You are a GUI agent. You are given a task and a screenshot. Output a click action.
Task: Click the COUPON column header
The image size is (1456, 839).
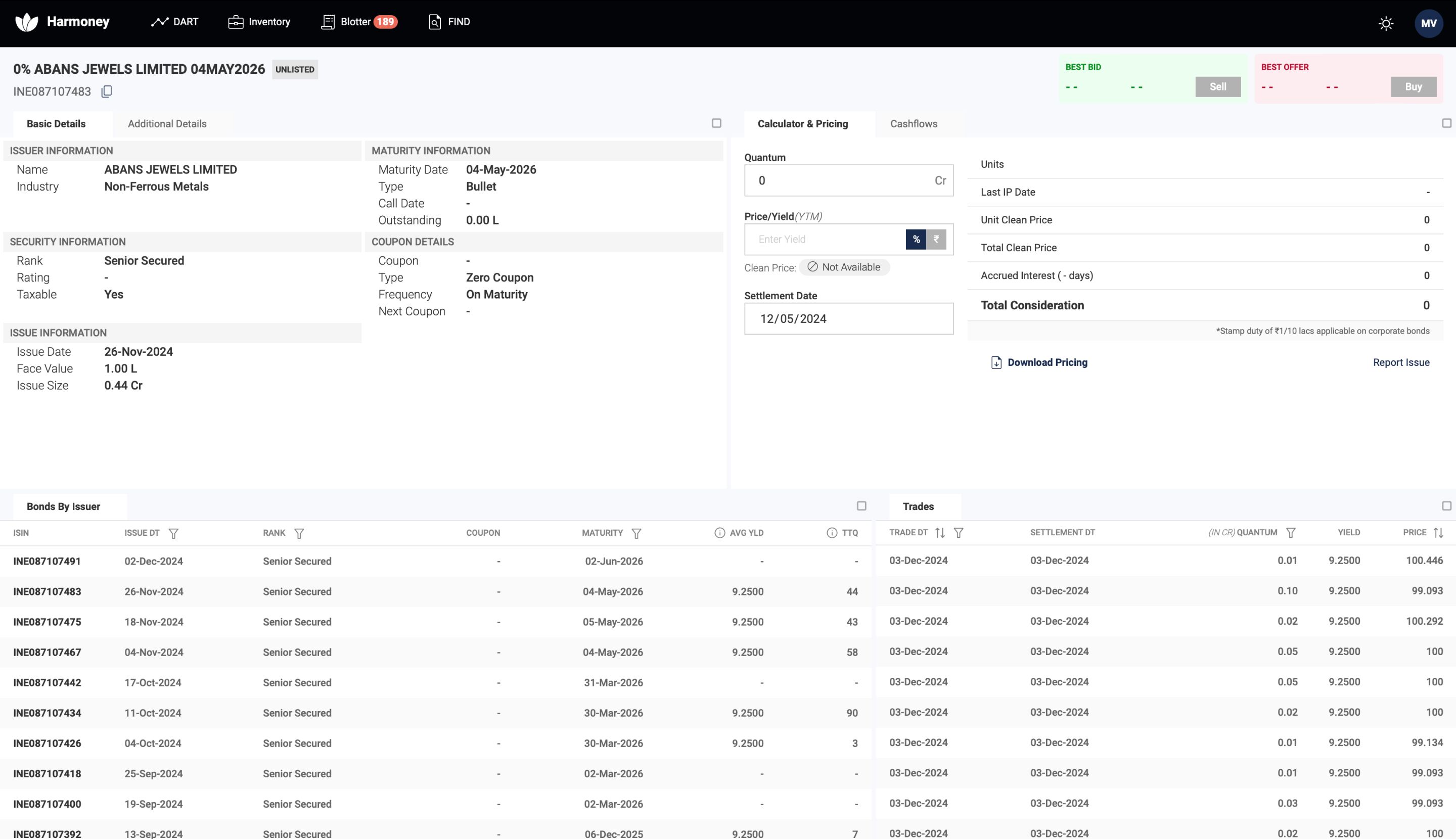(483, 533)
